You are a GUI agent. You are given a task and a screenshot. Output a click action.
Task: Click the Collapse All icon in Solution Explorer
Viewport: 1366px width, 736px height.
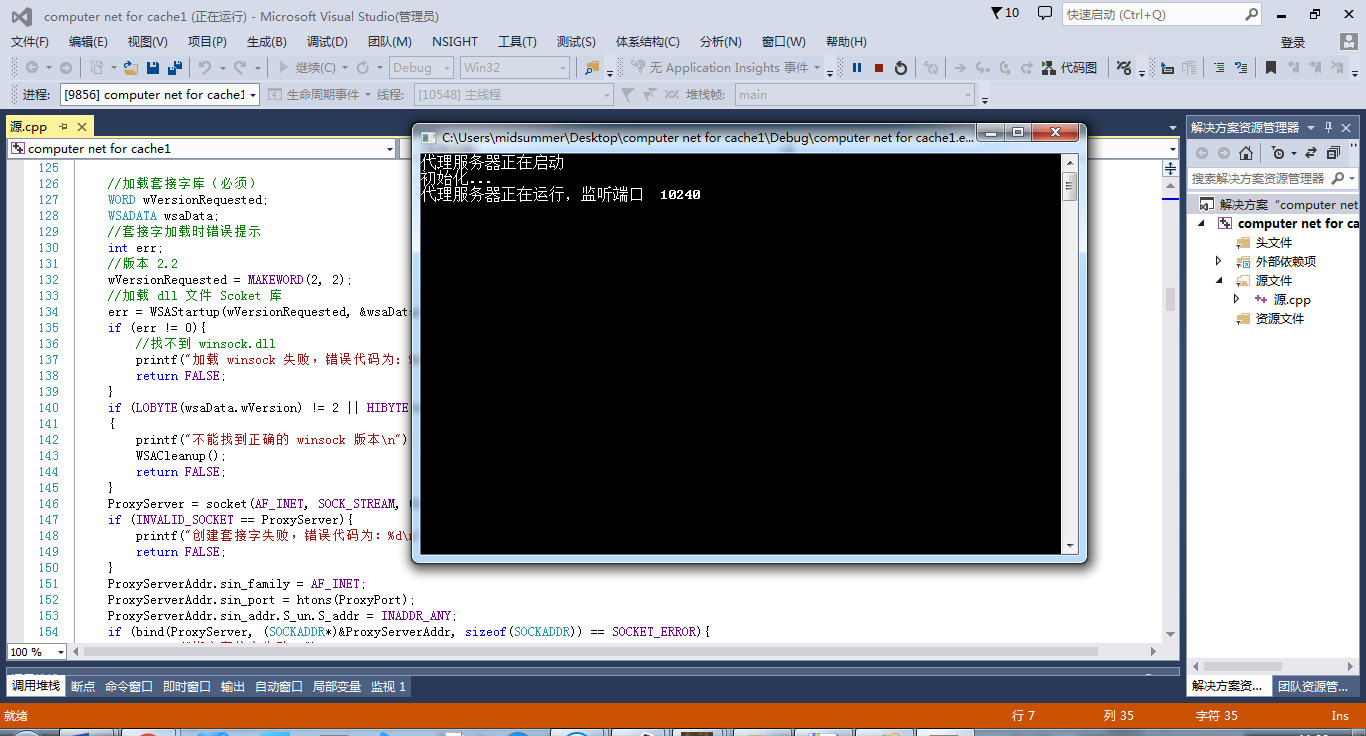point(1333,153)
